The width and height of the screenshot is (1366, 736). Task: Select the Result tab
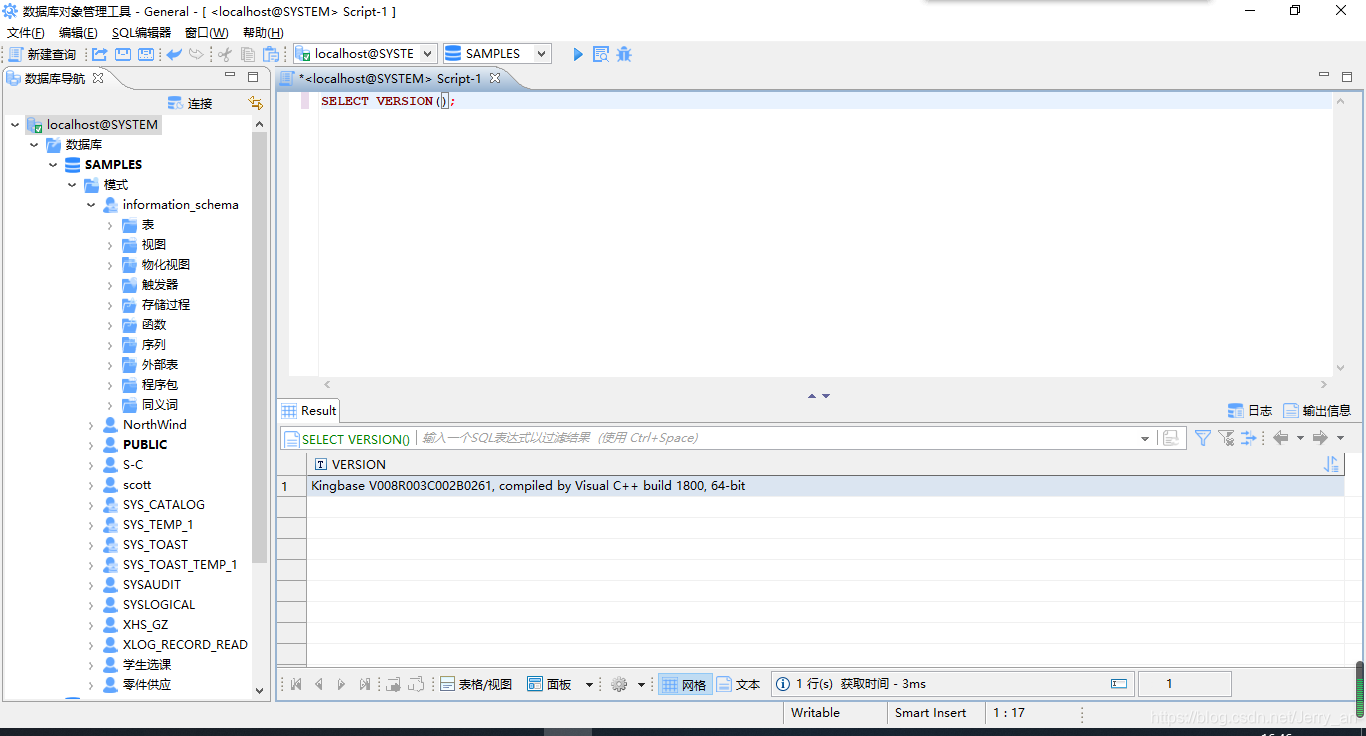[x=309, y=410]
